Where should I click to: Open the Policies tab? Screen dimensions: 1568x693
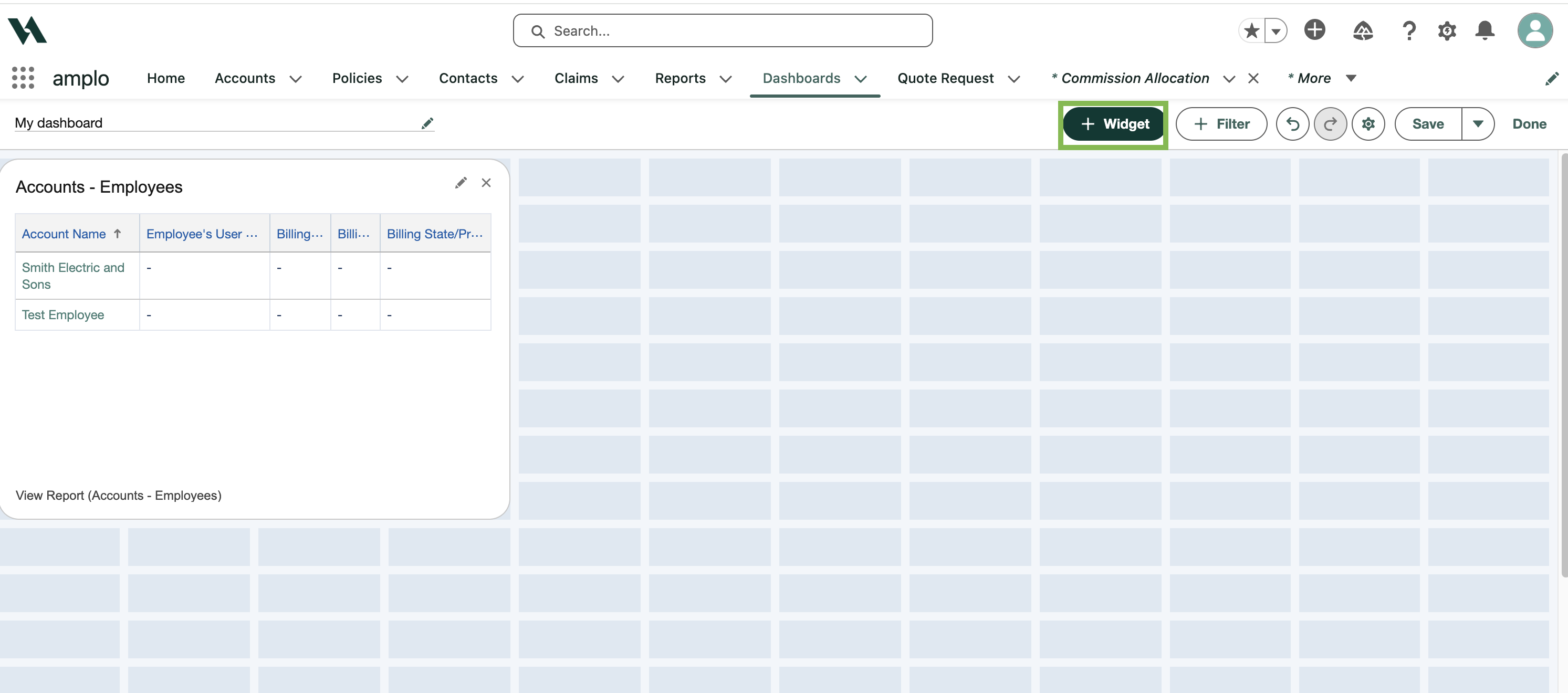(x=357, y=78)
